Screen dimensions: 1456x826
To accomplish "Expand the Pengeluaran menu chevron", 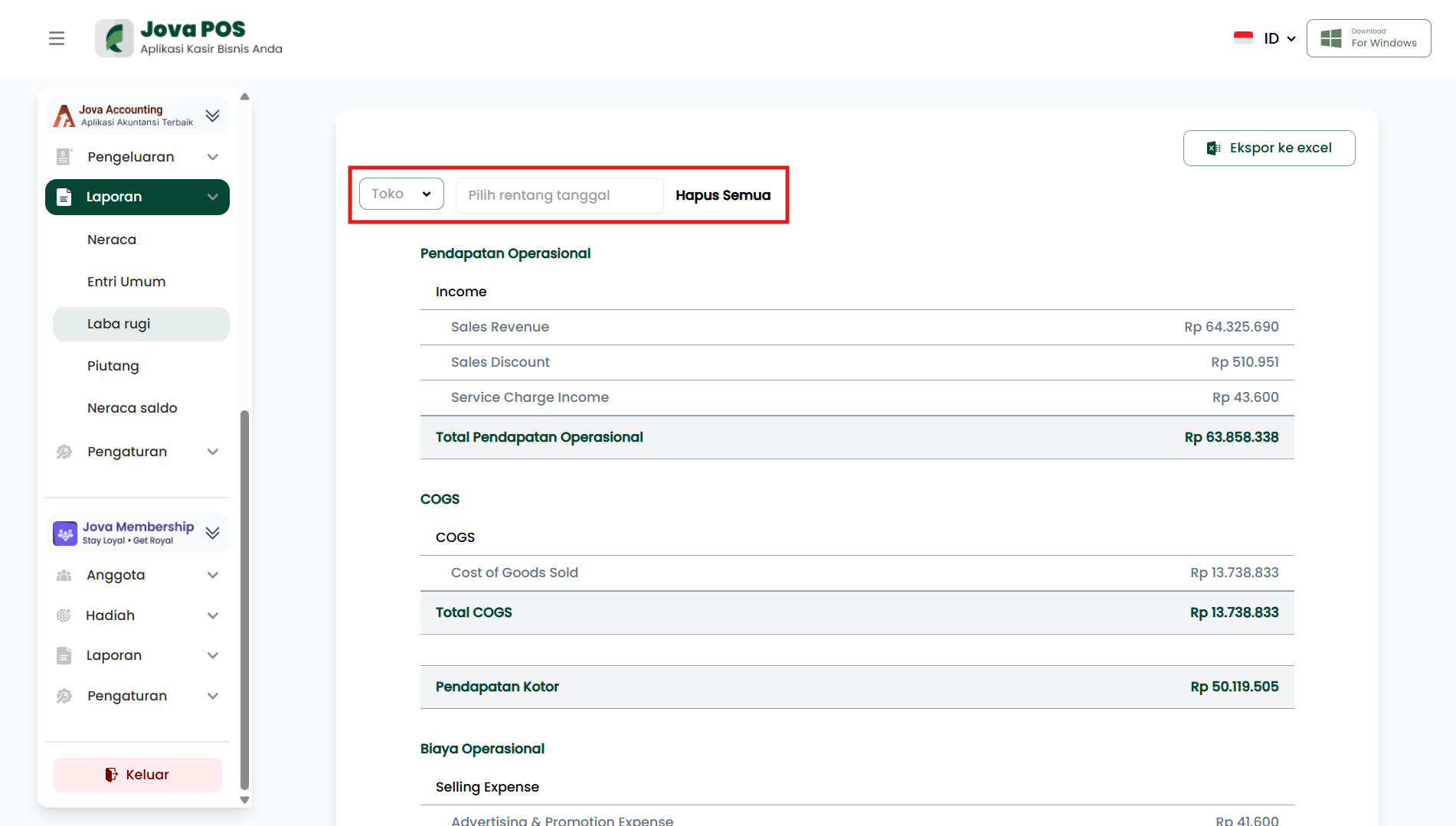I will 213,157.
